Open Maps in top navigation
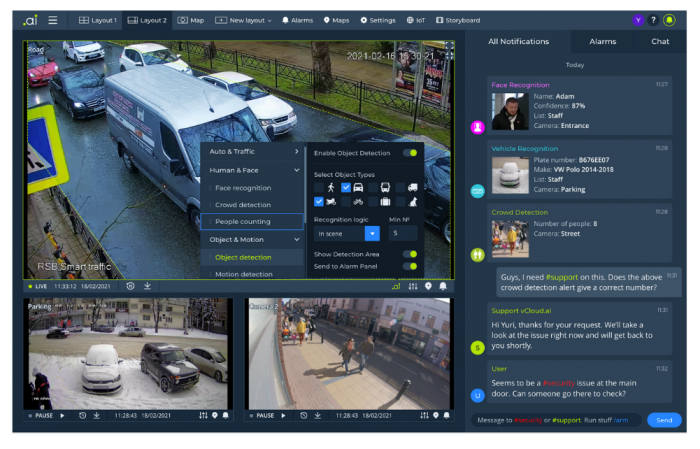 click(336, 21)
